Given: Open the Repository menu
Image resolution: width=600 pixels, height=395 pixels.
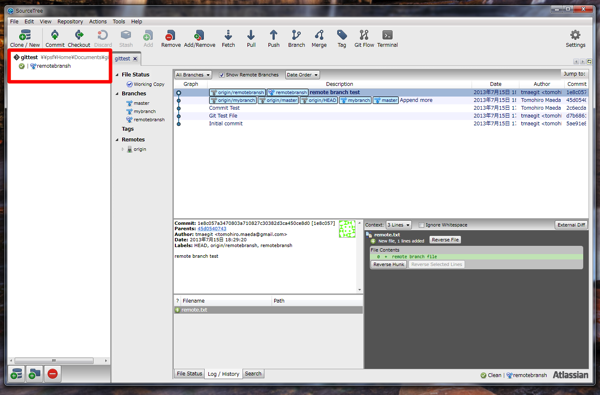Looking at the screenshot, I should point(70,21).
